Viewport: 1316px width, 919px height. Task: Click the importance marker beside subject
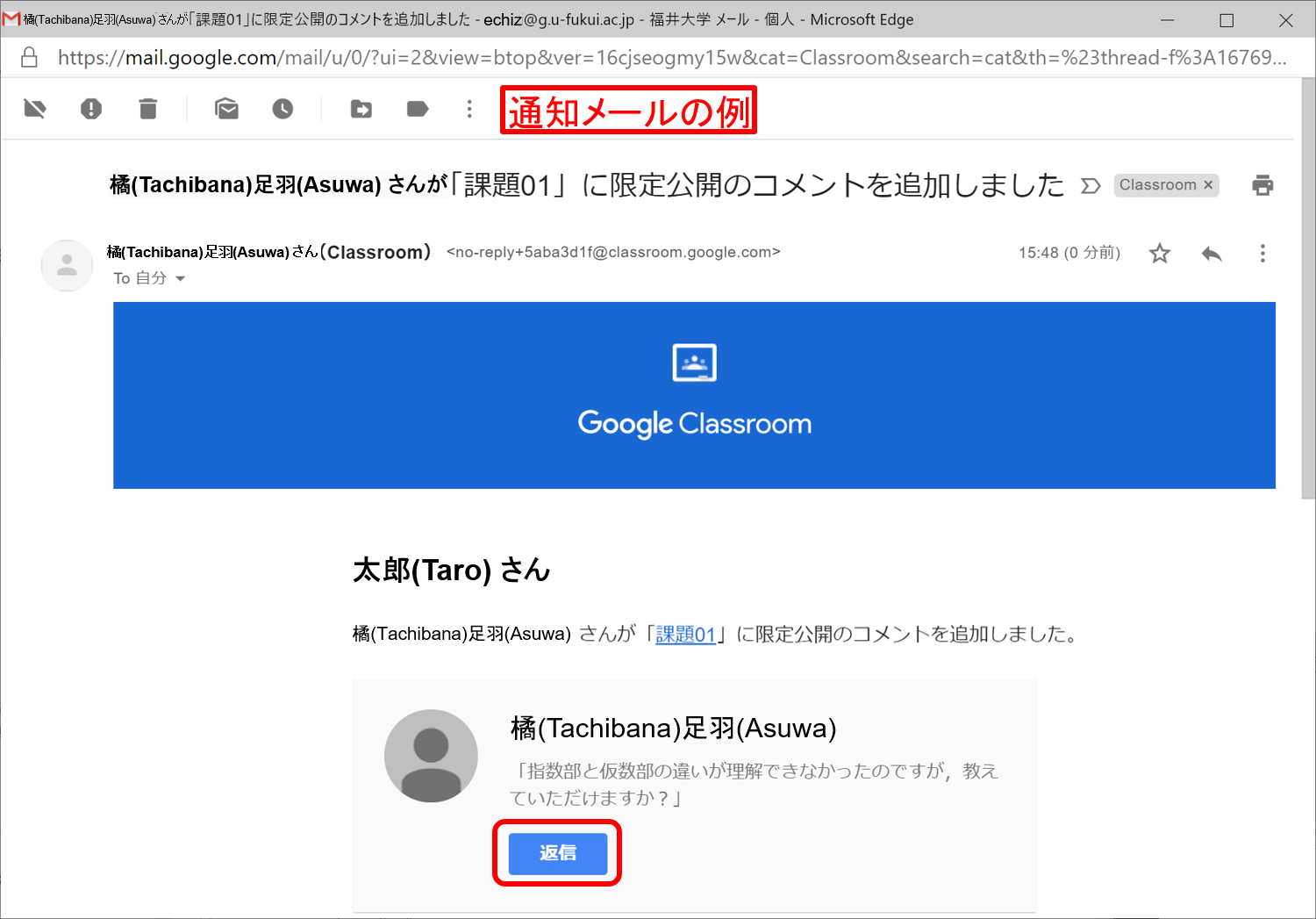coord(1091,185)
